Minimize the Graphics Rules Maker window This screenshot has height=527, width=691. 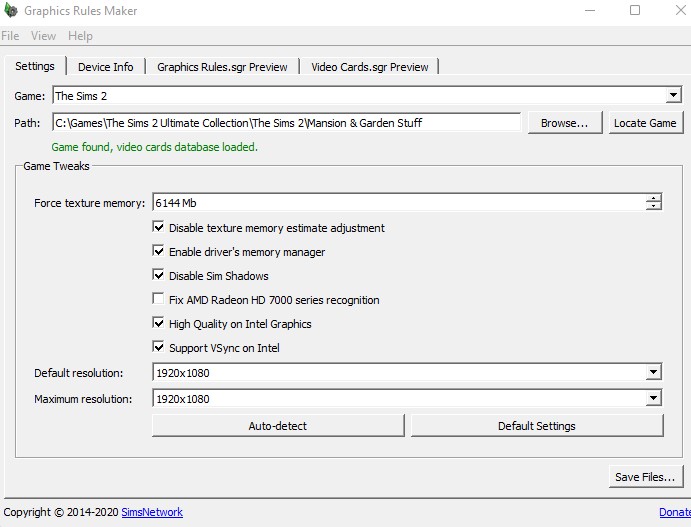point(590,10)
